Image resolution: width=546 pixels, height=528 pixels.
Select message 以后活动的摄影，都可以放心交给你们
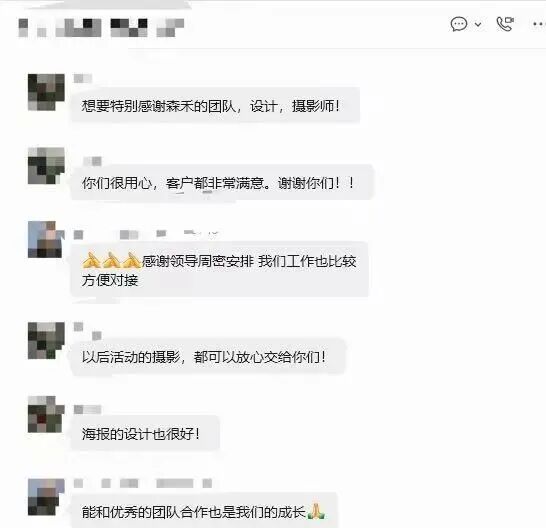208,357
